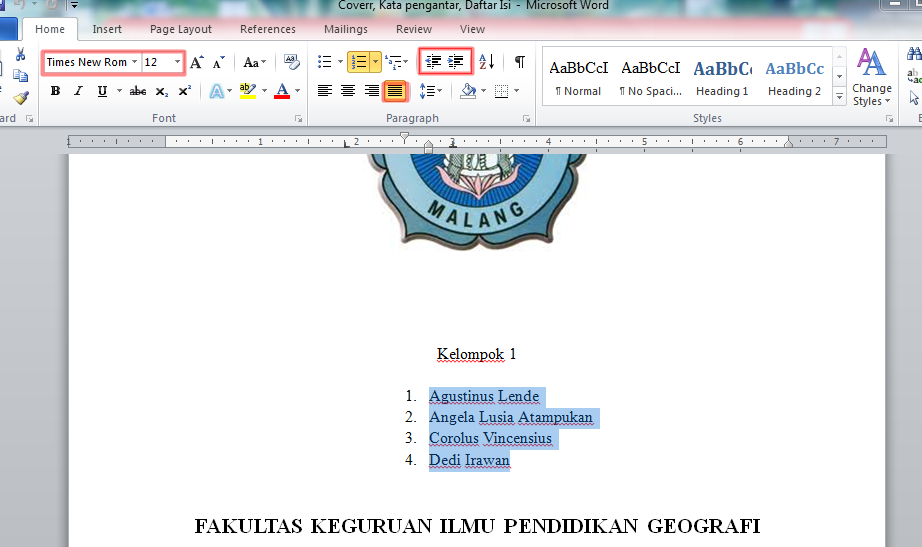Open the Paragraph dialog launcher
The width and height of the screenshot is (922, 547).
coord(526,119)
